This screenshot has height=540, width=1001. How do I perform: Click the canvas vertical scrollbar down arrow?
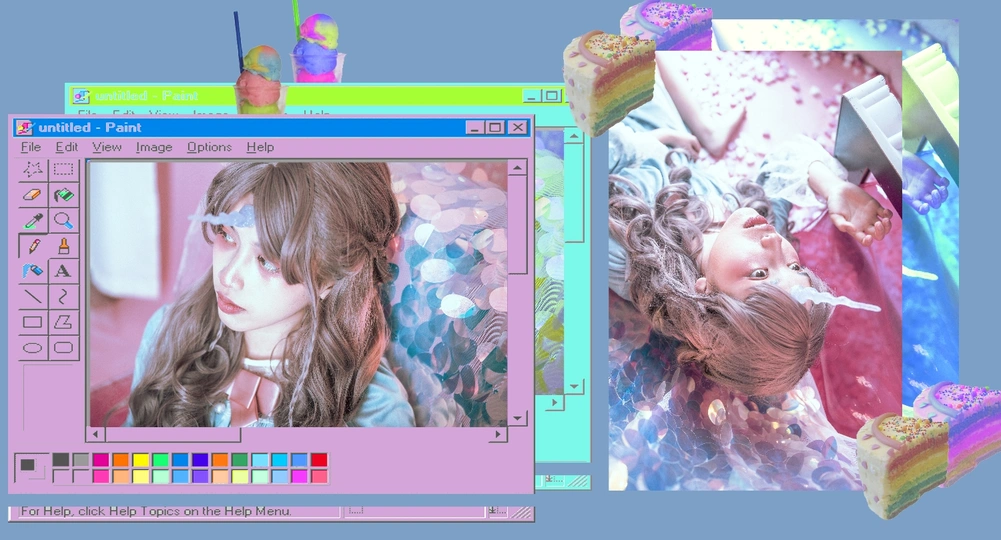(x=517, y=418)
